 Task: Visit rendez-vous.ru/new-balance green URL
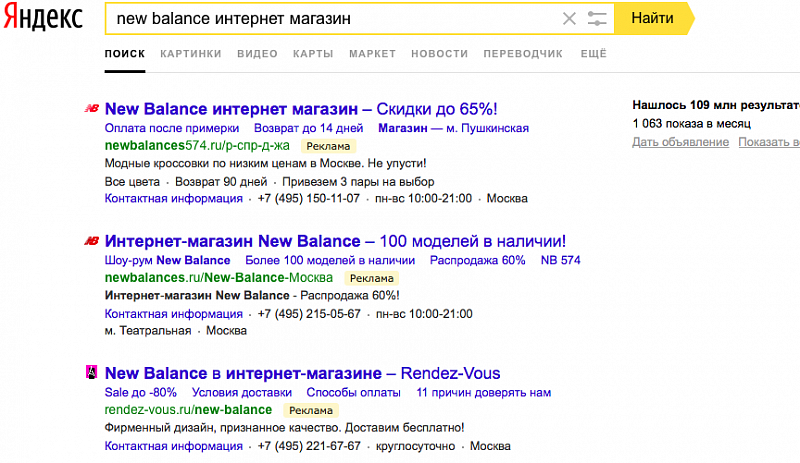188,410
